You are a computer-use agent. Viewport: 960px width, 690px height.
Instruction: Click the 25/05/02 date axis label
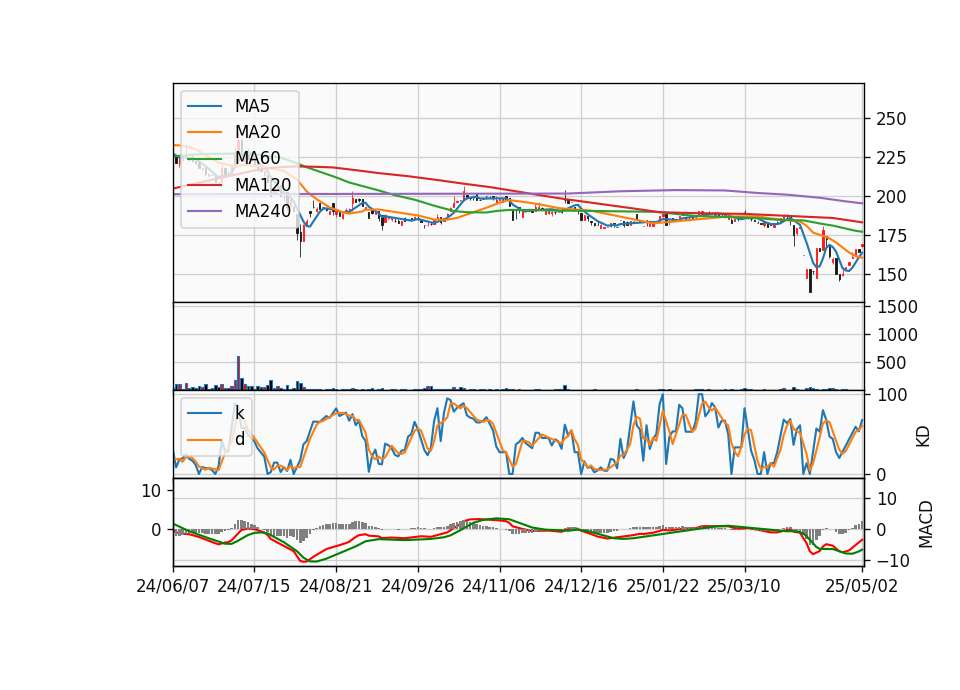pos(861,586)
